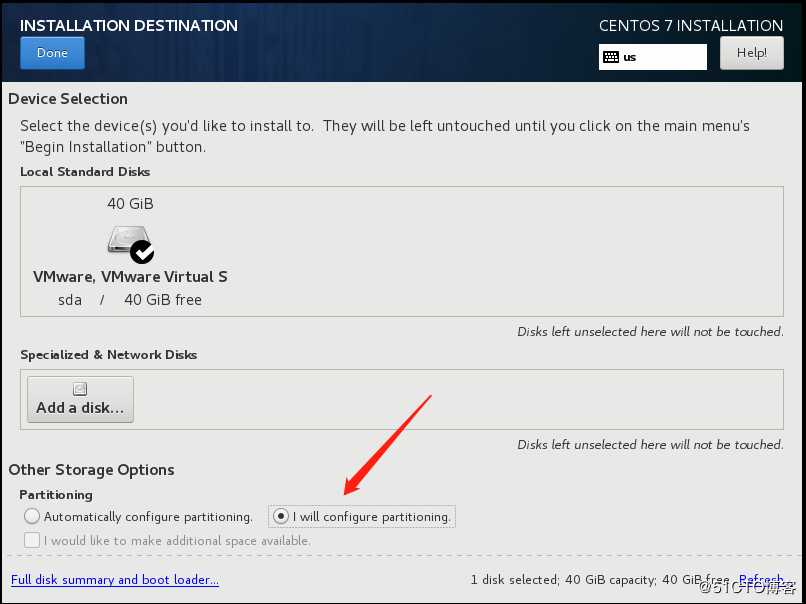
Task: Click the sda / 40 GiB free text
Action: [130, 300]
